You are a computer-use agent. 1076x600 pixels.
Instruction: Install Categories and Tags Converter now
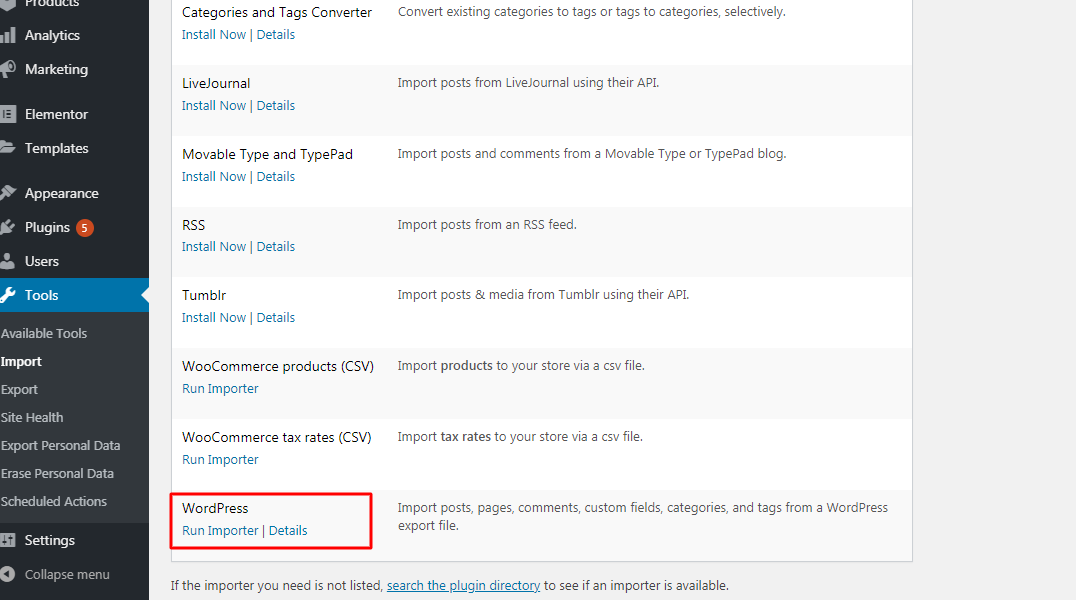pyautogui.click(x=213, y=34)
